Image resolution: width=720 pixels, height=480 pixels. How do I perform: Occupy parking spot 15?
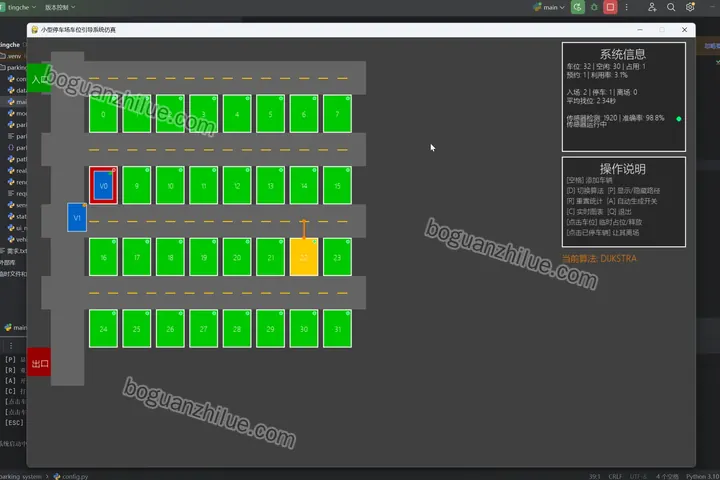click(x=338, y=186)
